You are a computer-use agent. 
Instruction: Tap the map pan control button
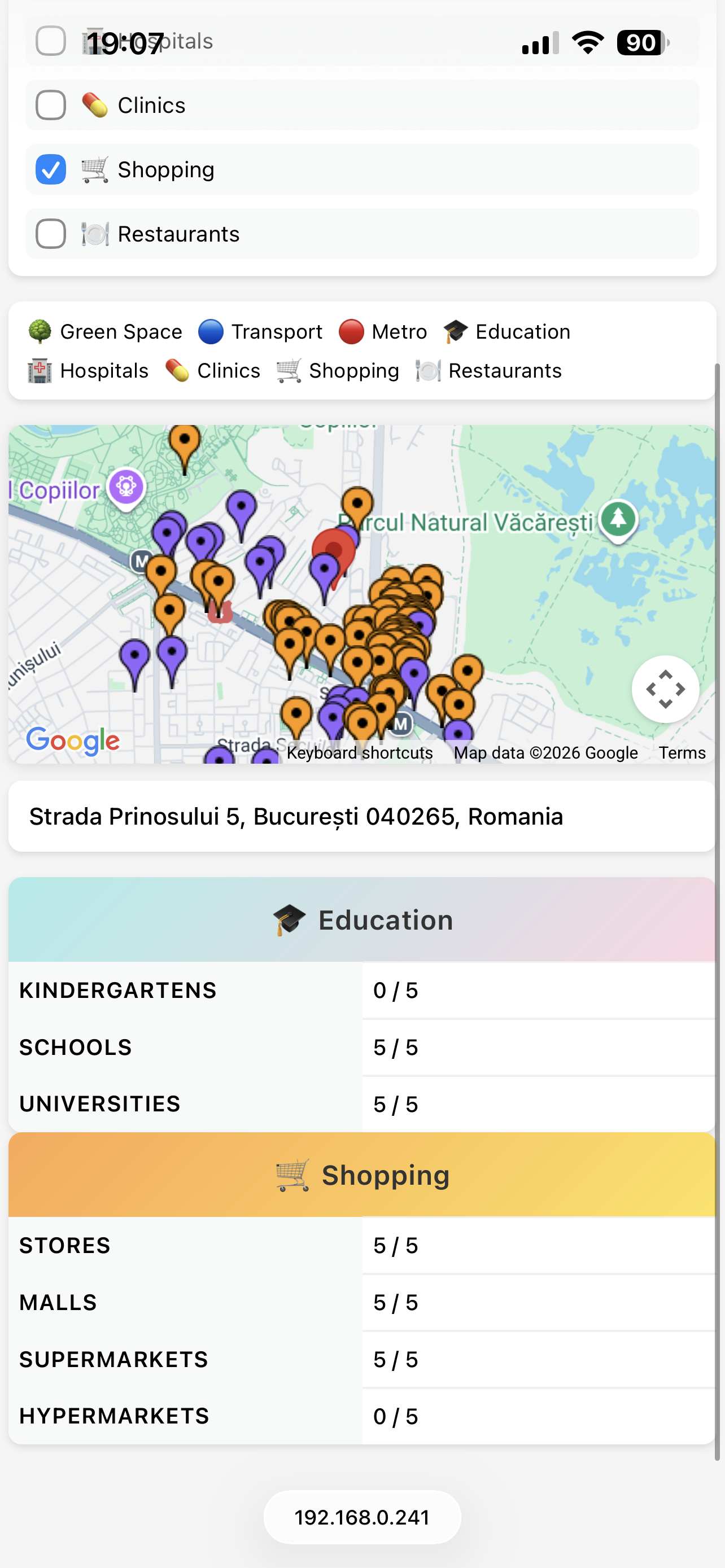coord(665,689)
